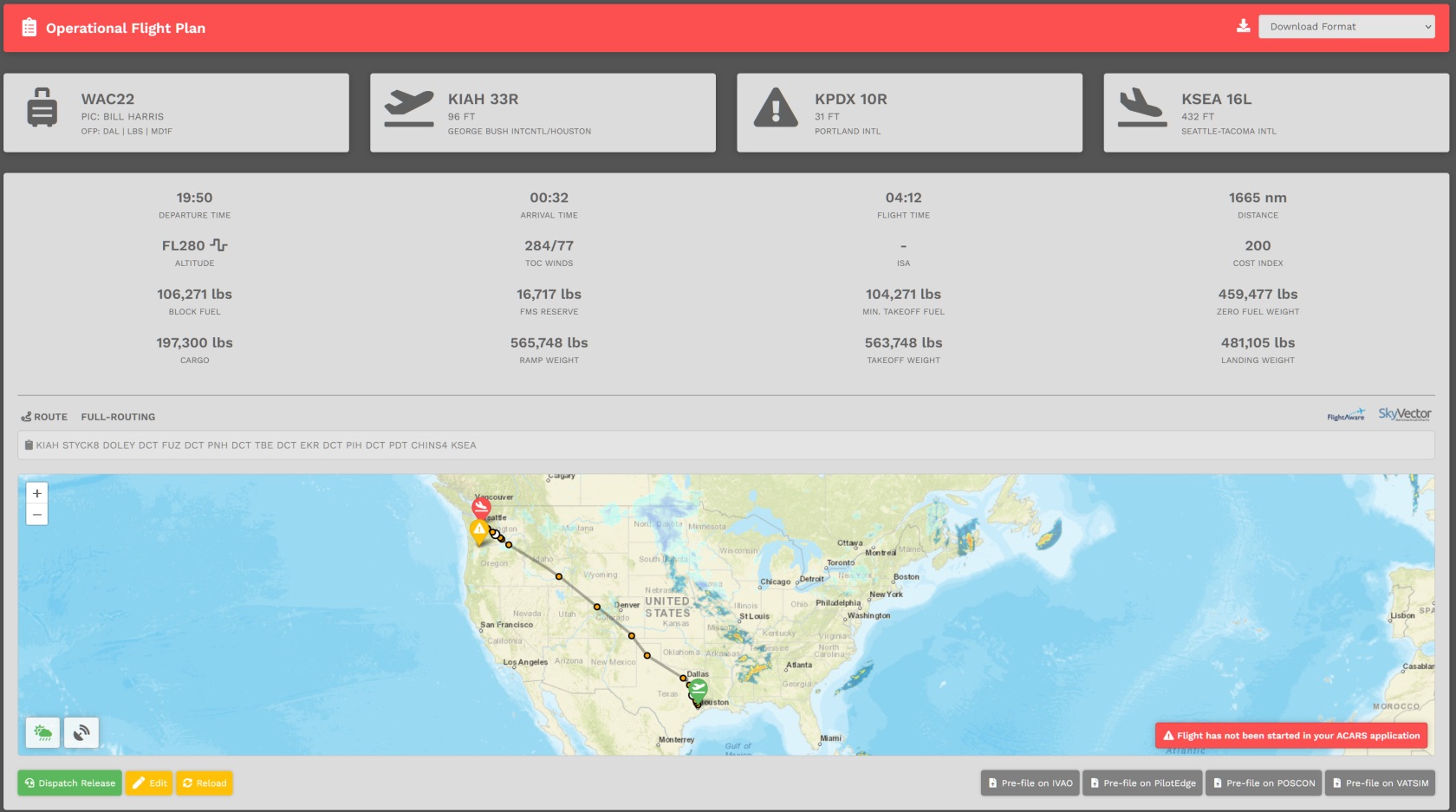Click the satellite live-tracking icon on the map

[81, 732]
